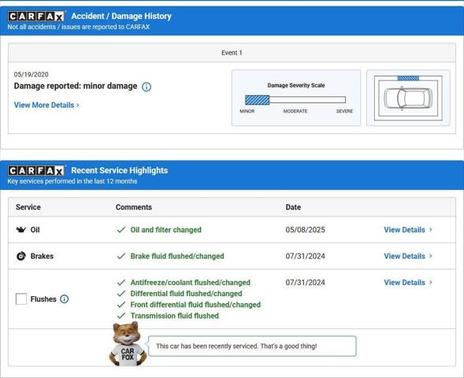Click chevron next to View More Details
464x378 pixels.
click(x=78, y=105)
